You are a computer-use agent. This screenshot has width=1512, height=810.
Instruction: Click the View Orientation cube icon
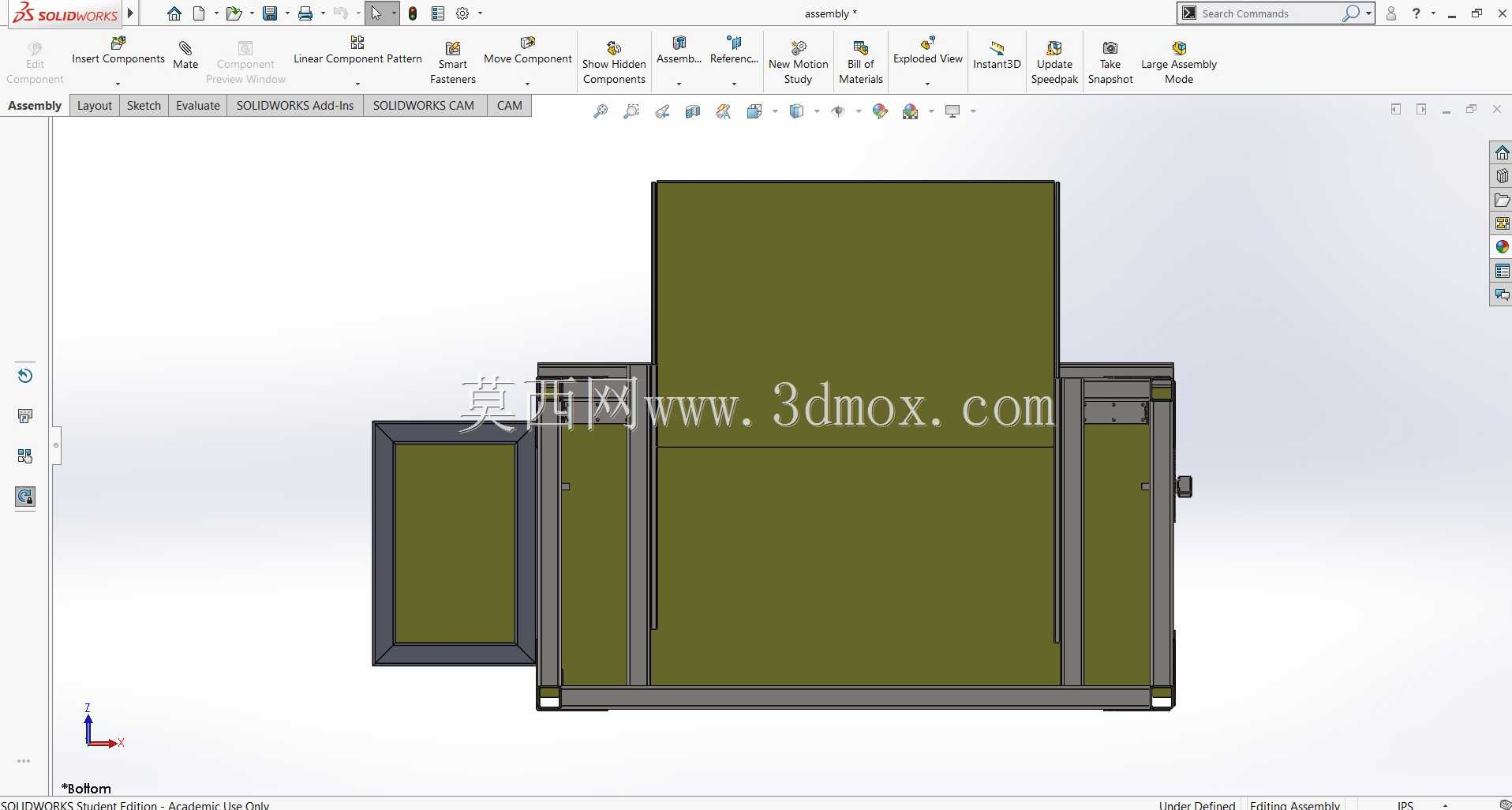pos(754,111)
